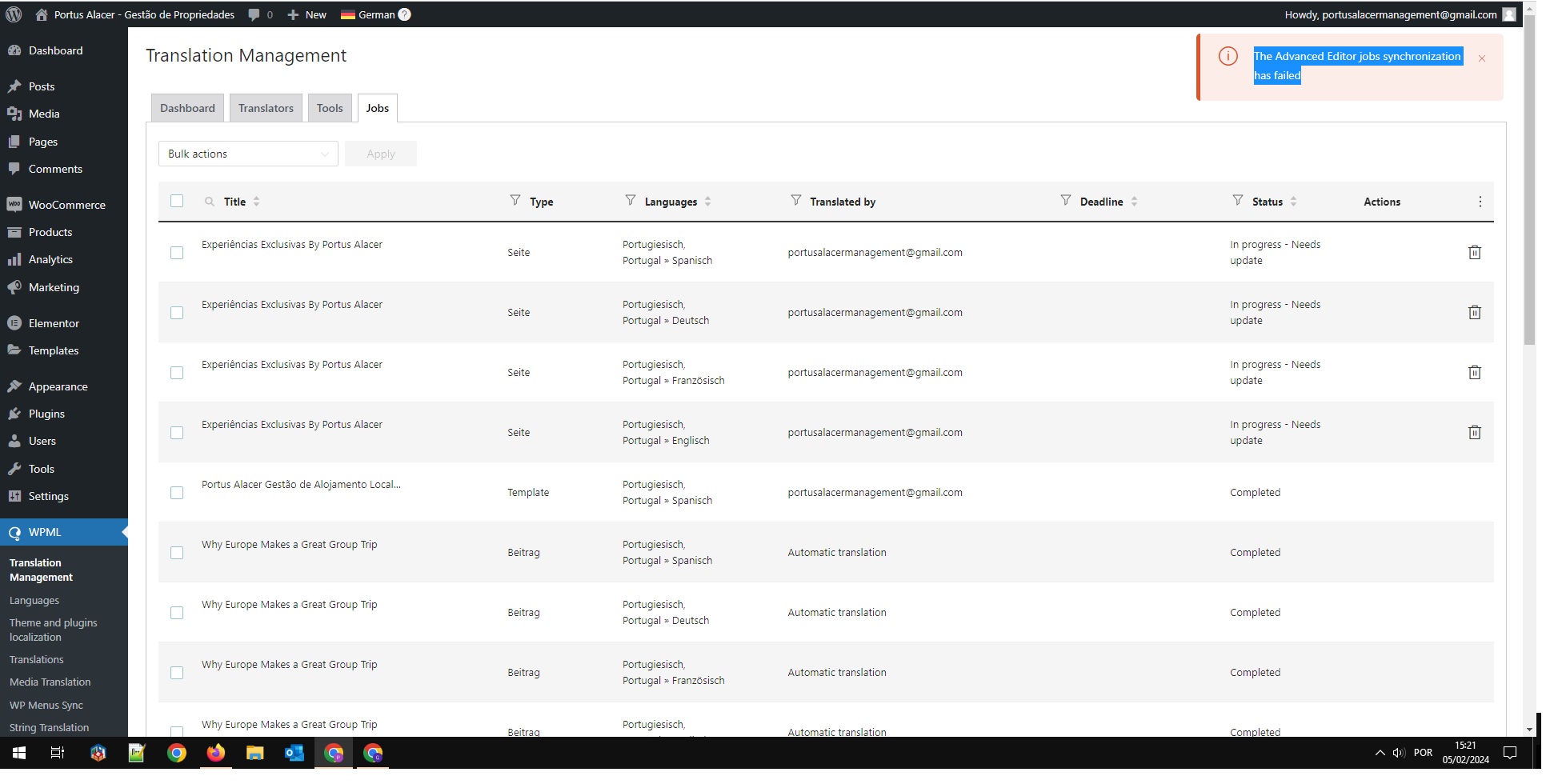Open File Explorer from the taskbar

255,753
